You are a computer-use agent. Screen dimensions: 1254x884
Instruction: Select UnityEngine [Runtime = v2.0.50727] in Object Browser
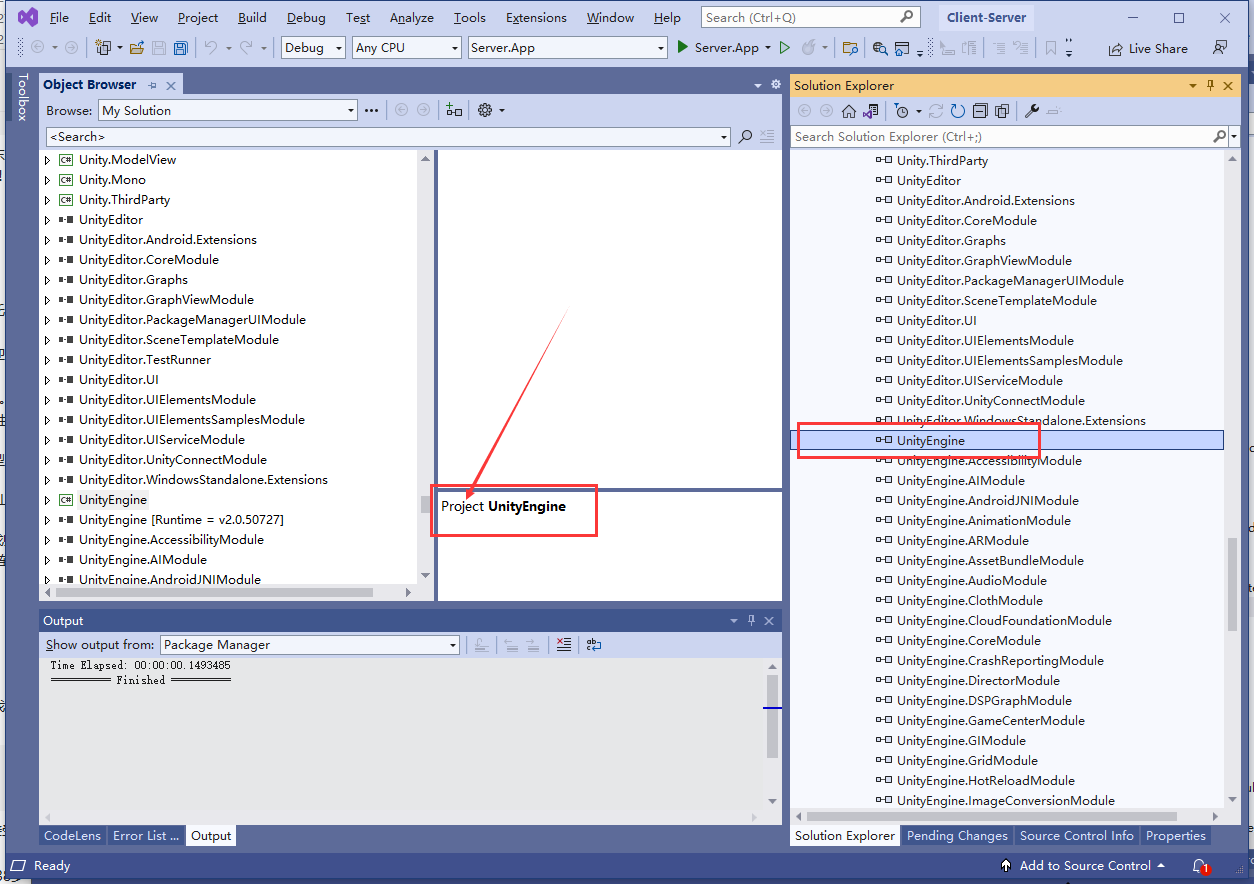pos(181,520)
